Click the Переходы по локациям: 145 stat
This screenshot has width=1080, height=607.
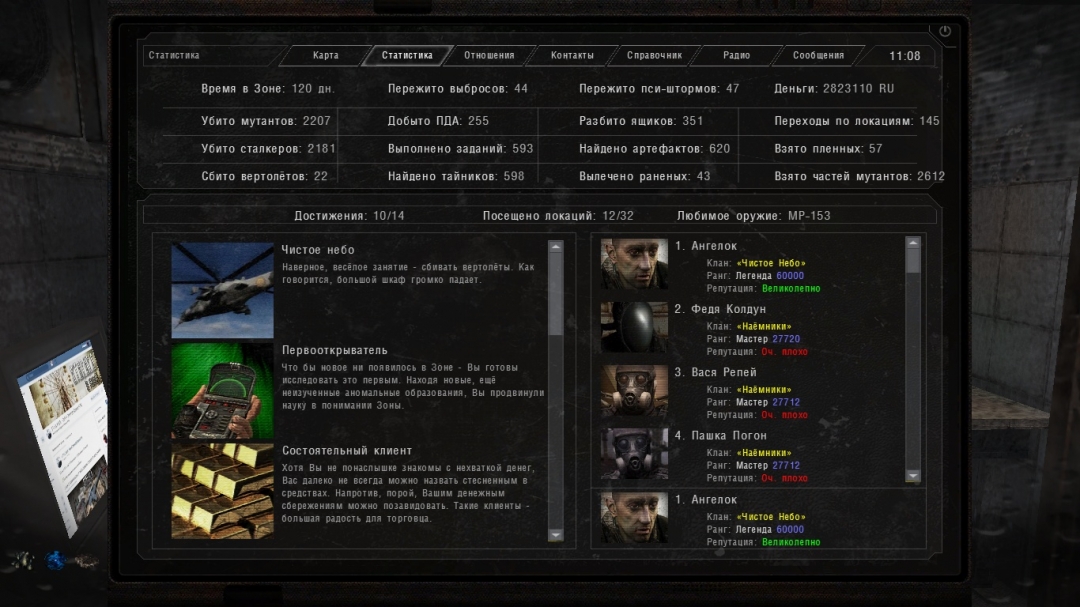point(857,121)
